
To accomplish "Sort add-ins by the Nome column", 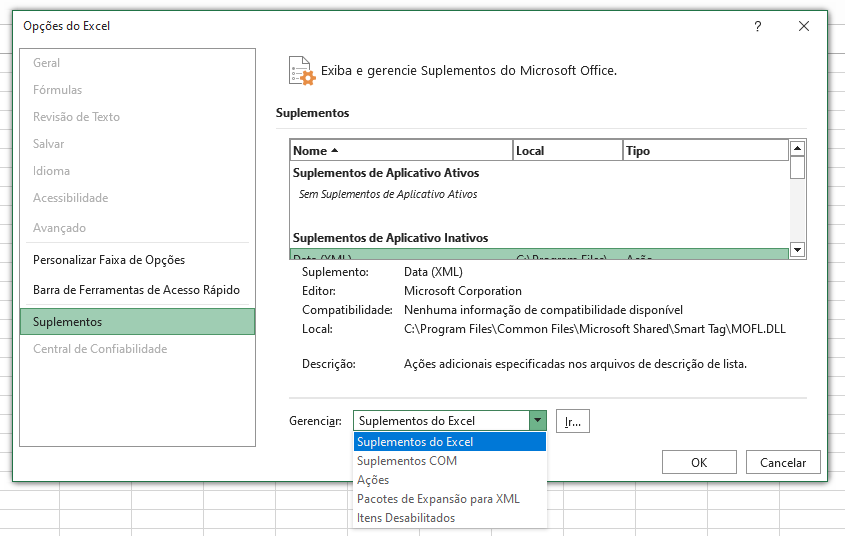I will point(401,151).
